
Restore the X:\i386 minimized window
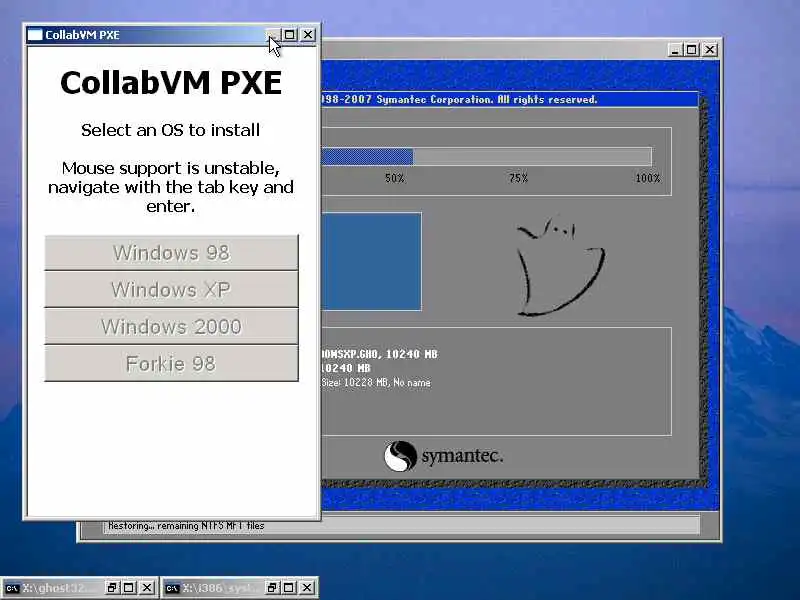coord(272,588)
